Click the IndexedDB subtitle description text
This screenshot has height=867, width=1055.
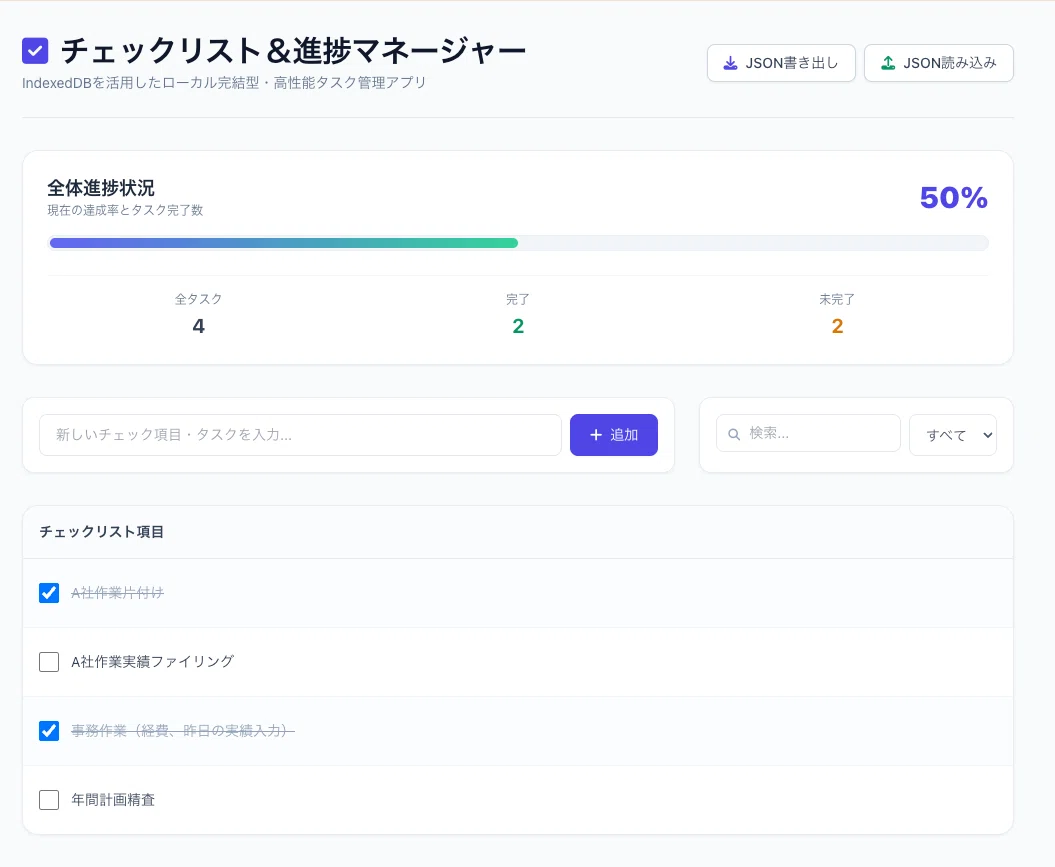tap(224, 83)
